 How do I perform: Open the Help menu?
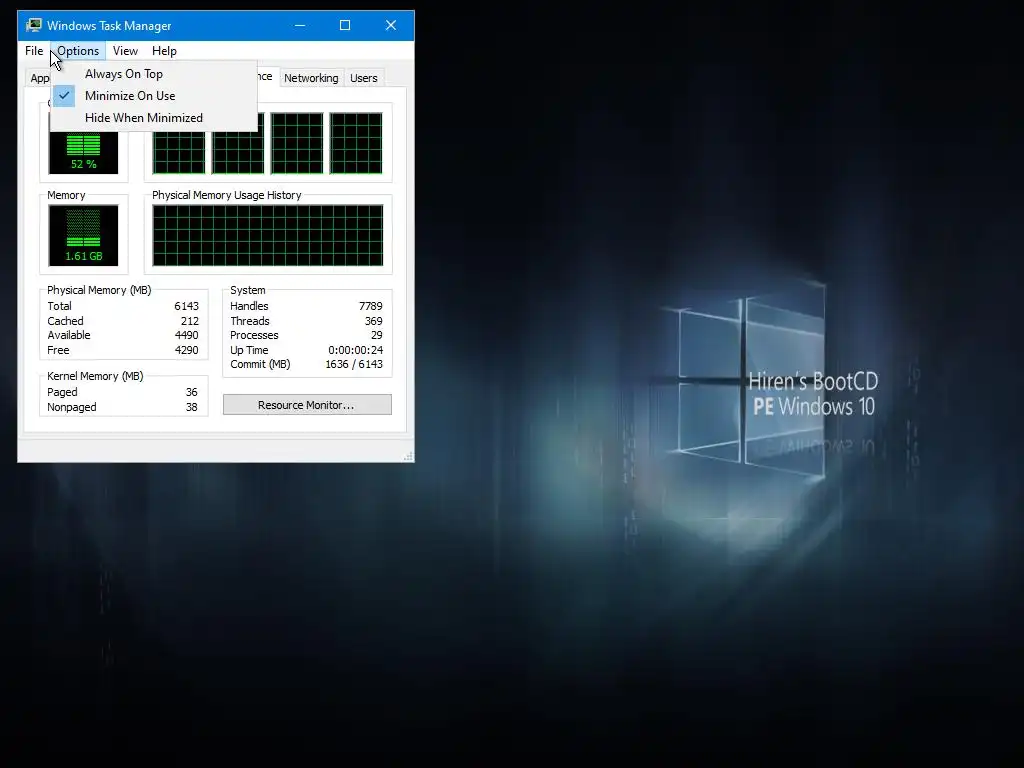click(x=164, y=51)
